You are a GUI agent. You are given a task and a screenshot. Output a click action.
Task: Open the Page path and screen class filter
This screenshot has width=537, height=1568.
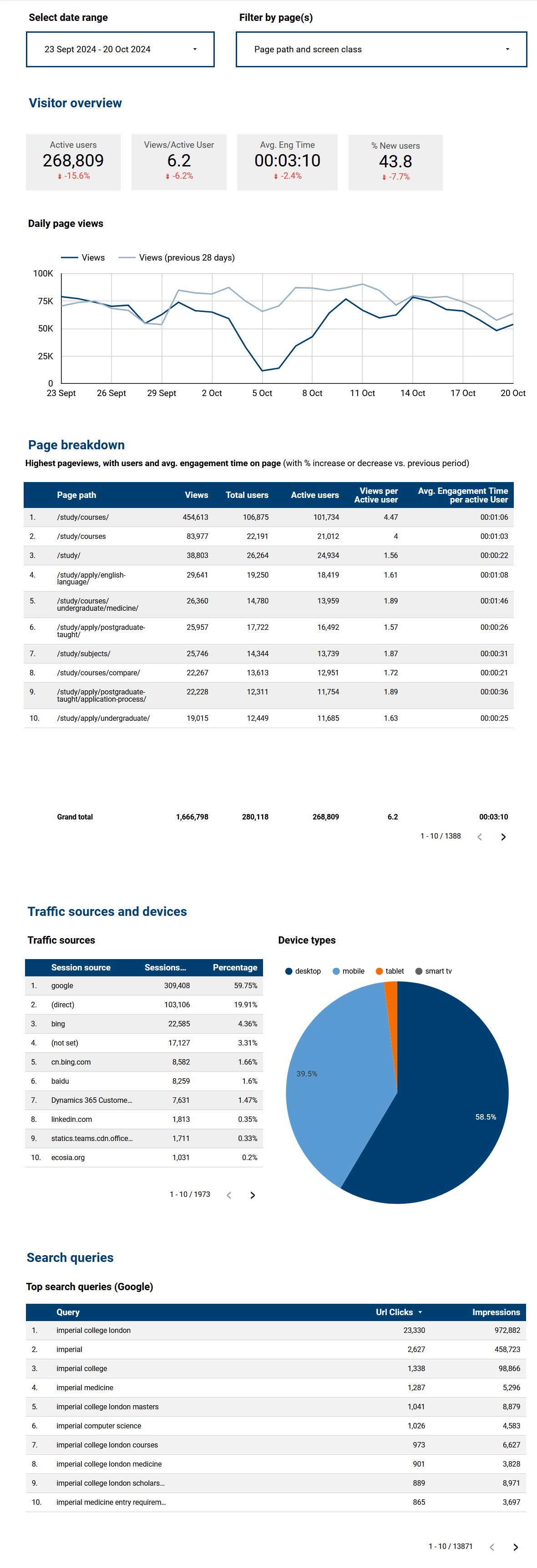(381, 49)
